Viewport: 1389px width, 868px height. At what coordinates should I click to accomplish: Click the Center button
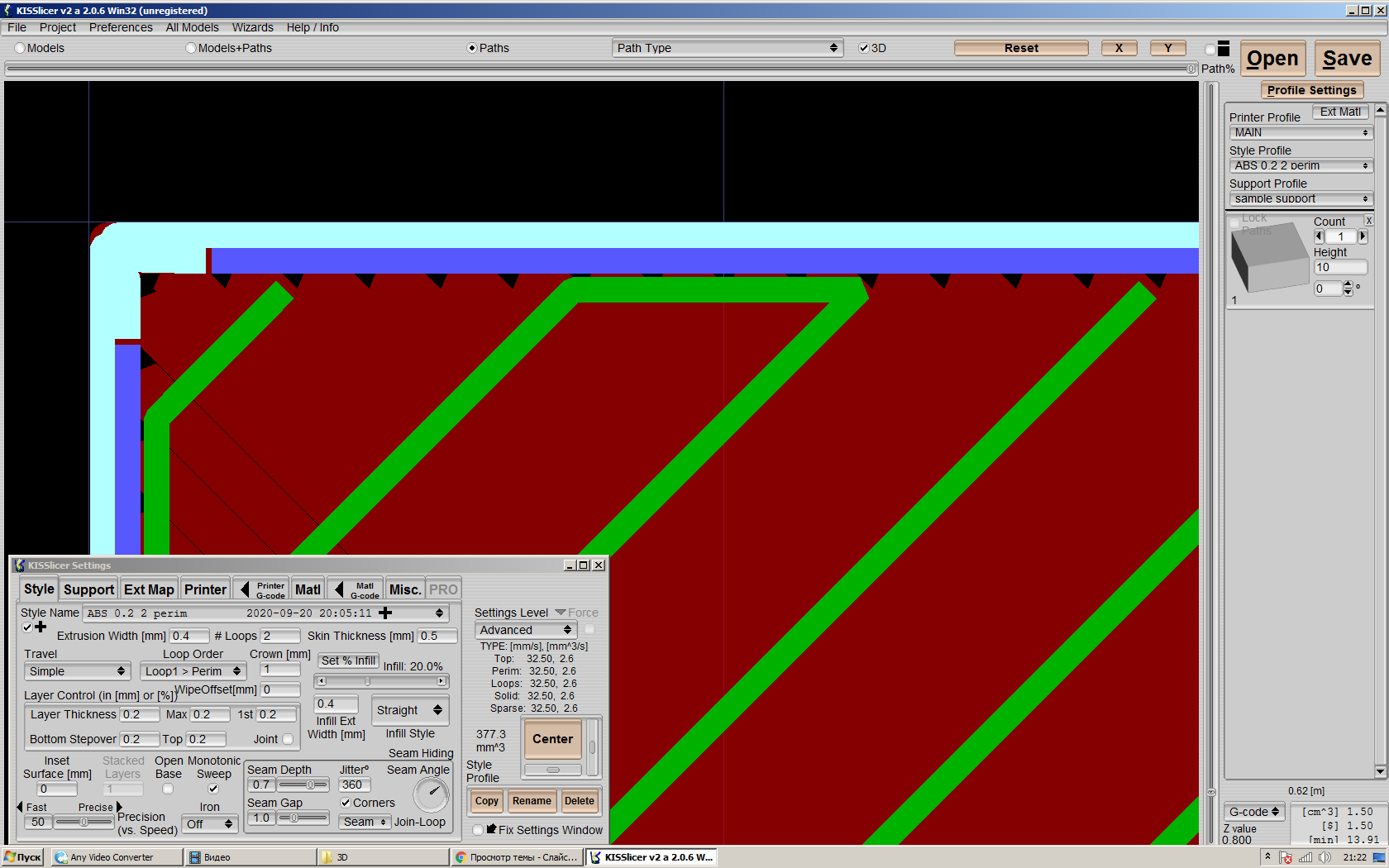[x=552, y=739]
